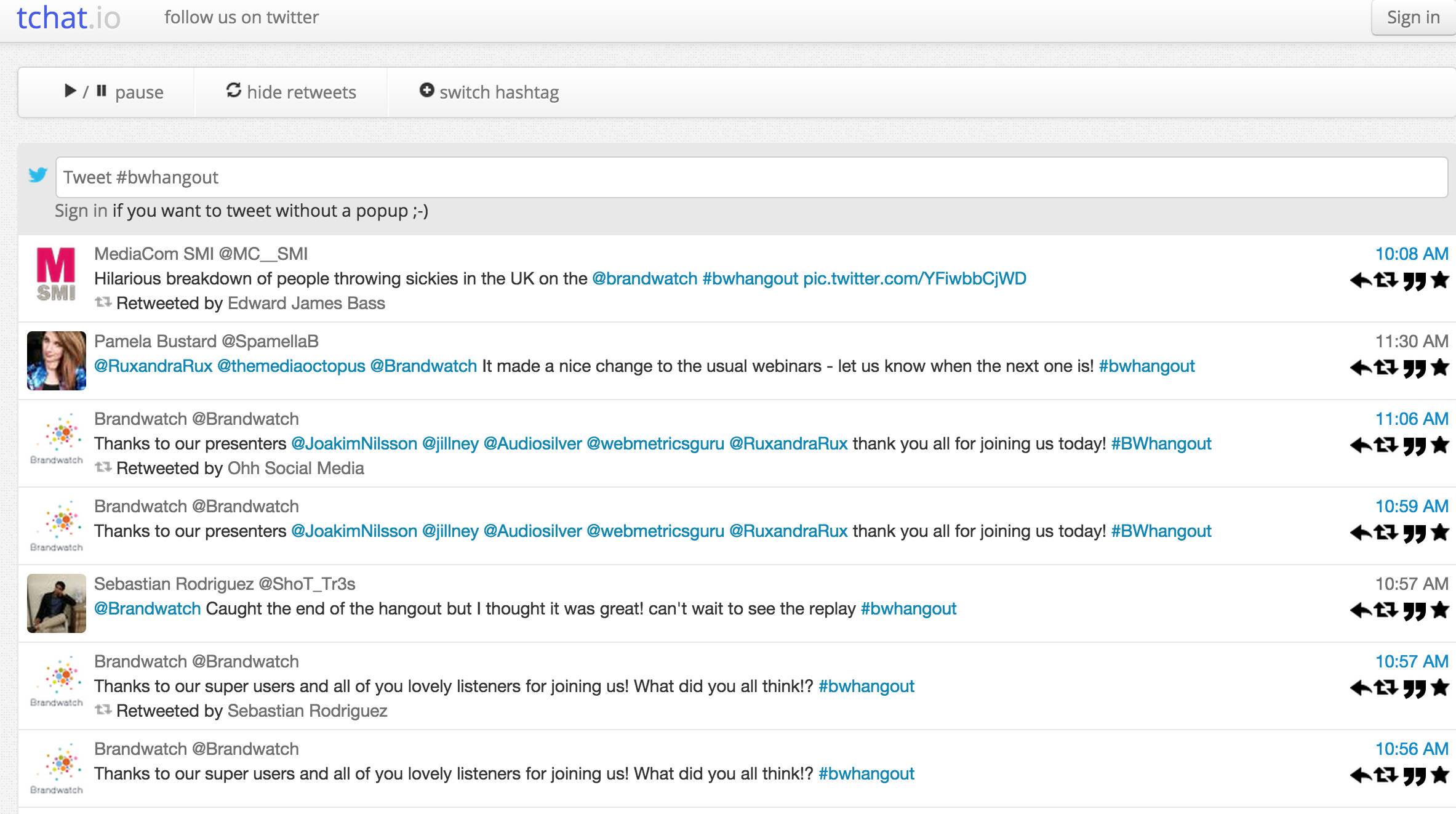The height and width of the screenshot is (814, 1456).
Task: Open Ohh Social Media retweeter name
Action: pyautogui.click(x=296, y=468)
